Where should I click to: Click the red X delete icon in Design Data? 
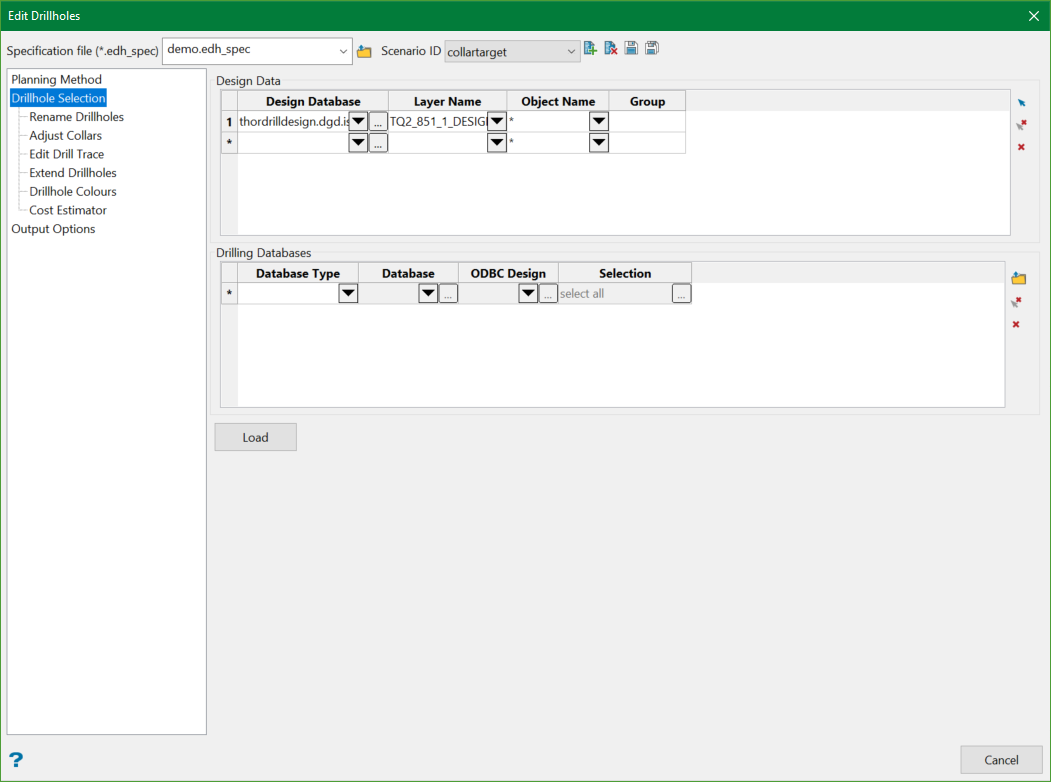1021,147
